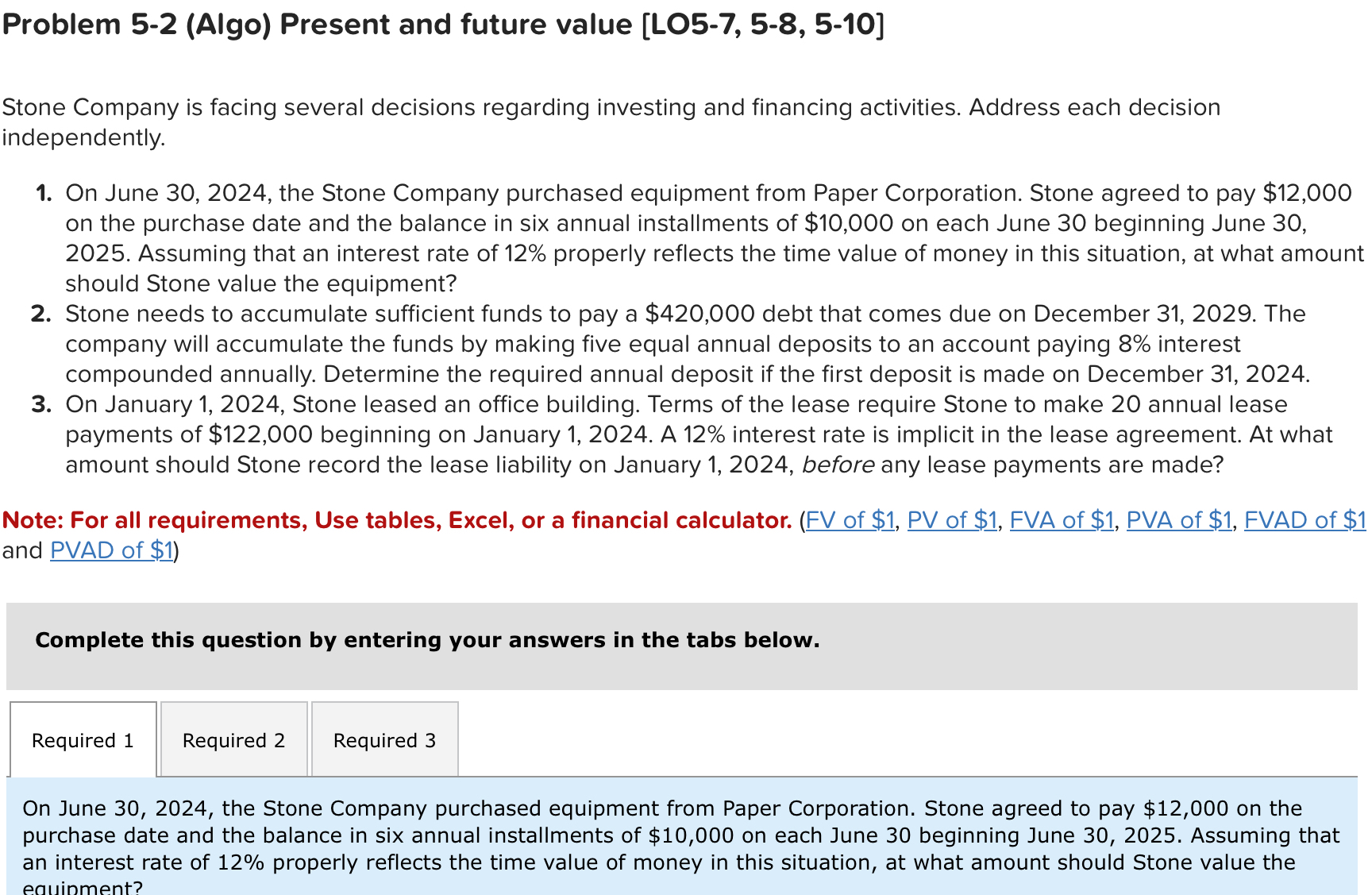Click requirement 2 about accumulating funds

coord(635,343)
